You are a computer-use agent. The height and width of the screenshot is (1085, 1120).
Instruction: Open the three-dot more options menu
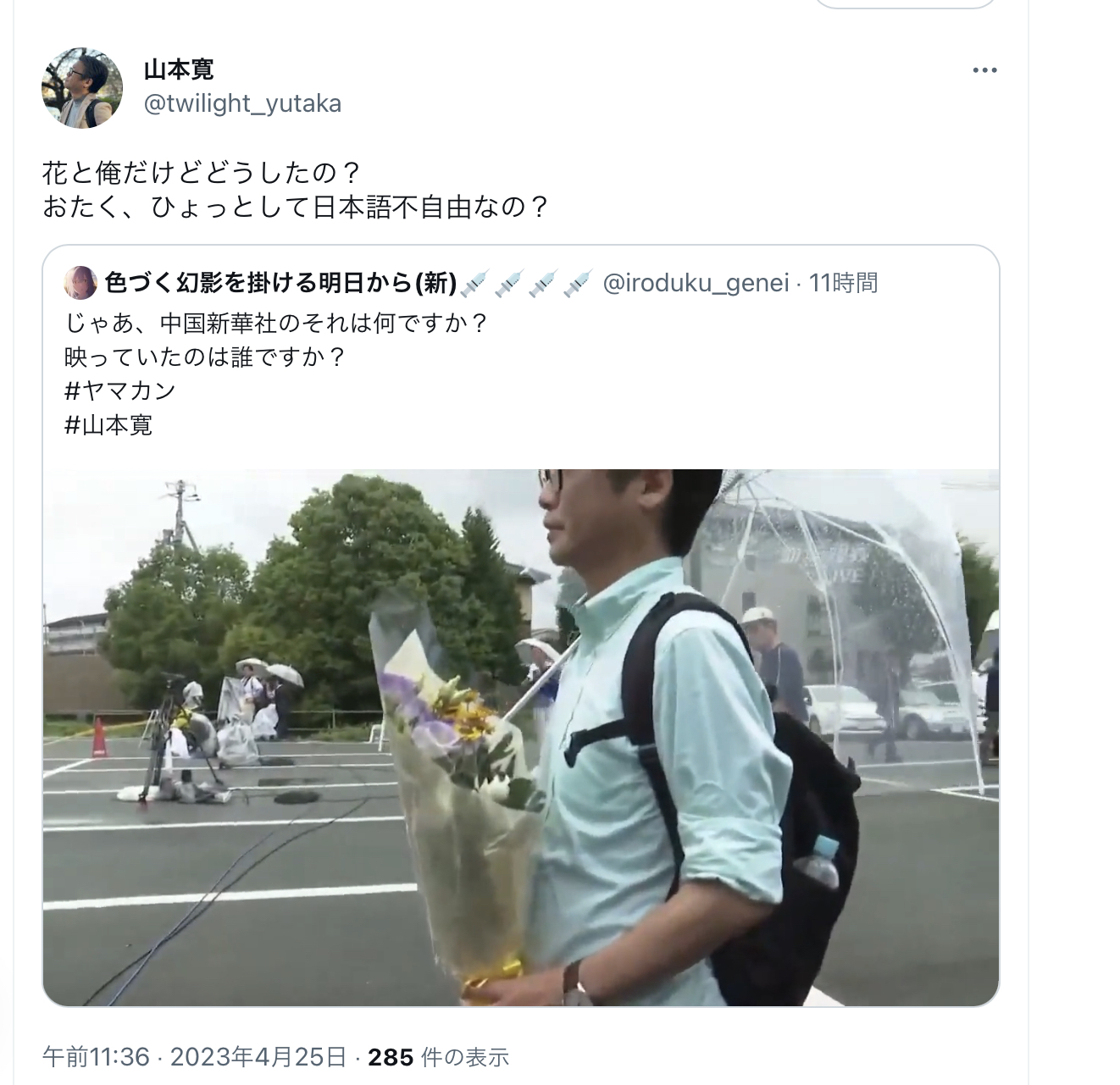pos(984,70)
